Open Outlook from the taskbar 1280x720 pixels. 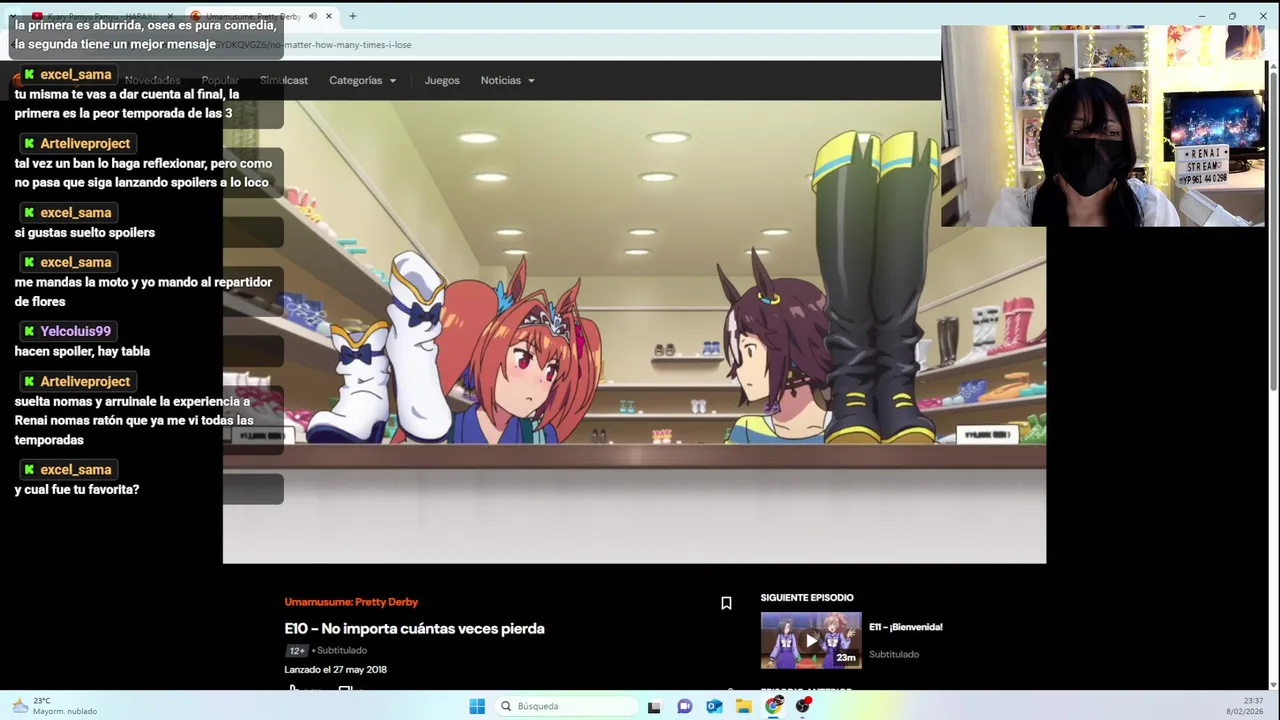pyautogui.click(x=714, y=706)
